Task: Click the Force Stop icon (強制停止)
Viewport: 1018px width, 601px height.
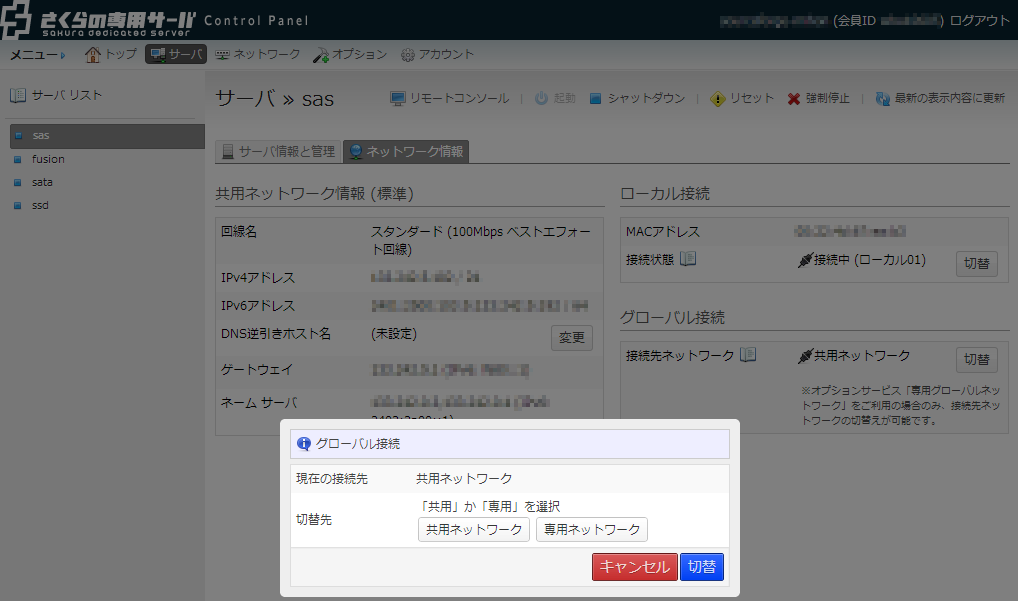Action: point(794,99)
